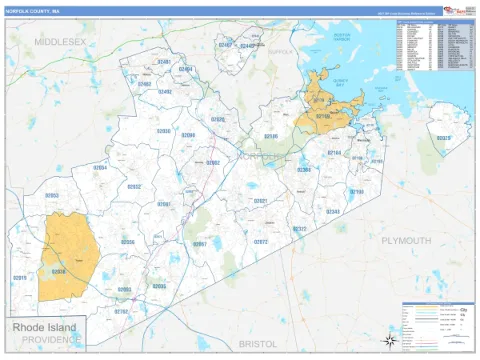The image size is (480, 360).
Task: Click ZIP code 02026 label
Action: 218,119
